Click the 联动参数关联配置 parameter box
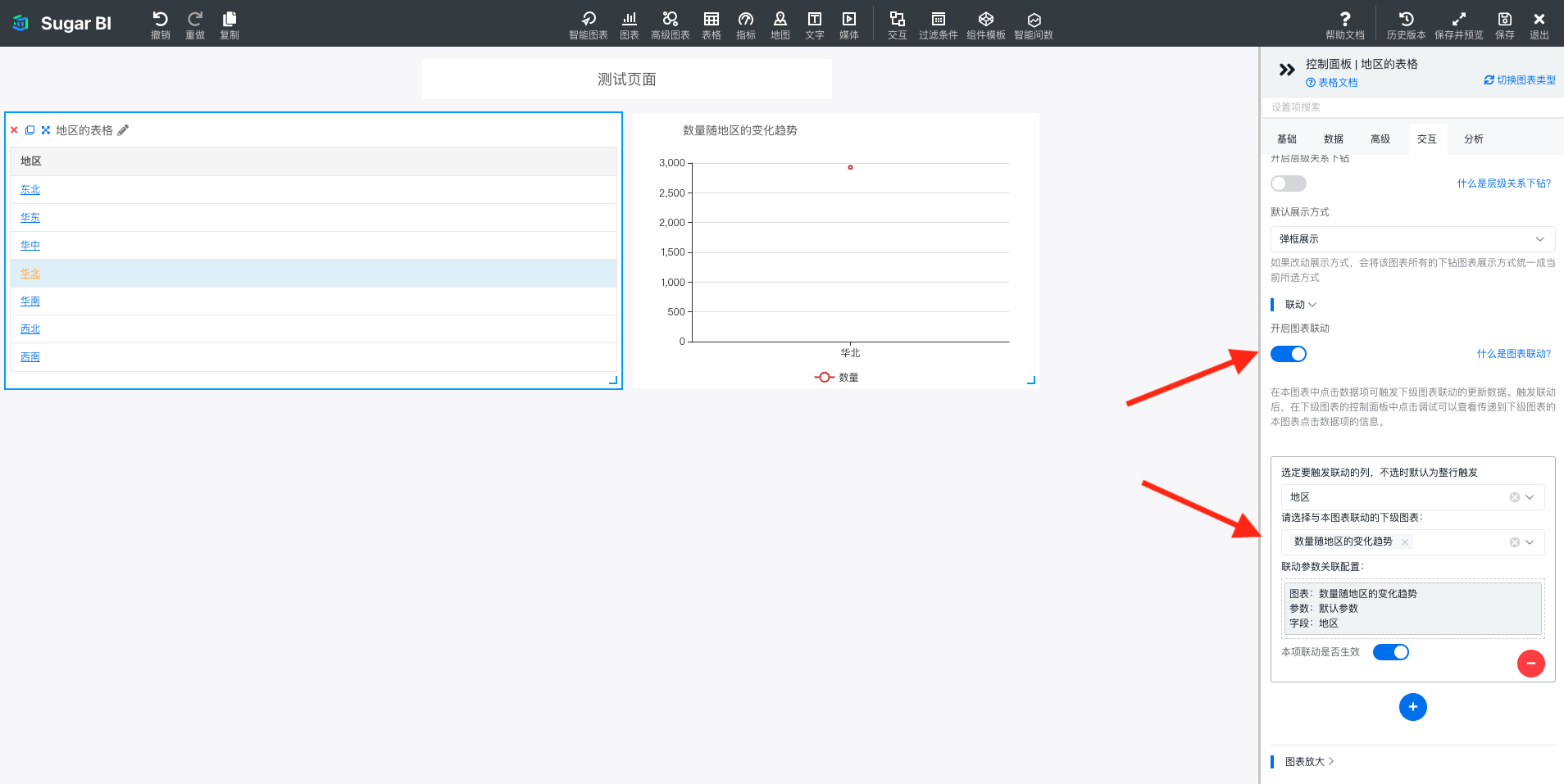This screenshot has height=784, width=1564. click(x=1413, y=609)
